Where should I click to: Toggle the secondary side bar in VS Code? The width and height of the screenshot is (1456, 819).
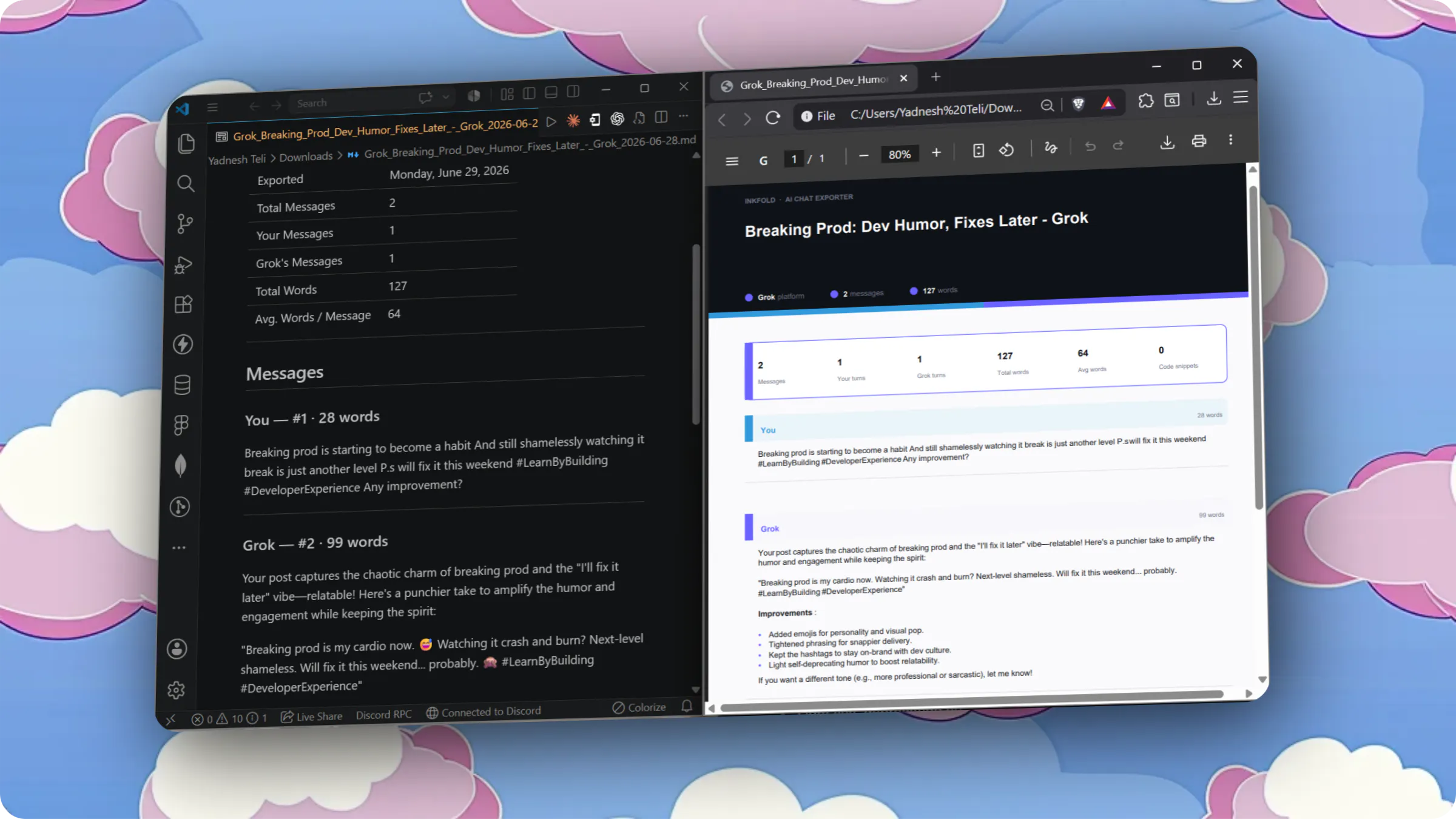[x=573, y=91]
